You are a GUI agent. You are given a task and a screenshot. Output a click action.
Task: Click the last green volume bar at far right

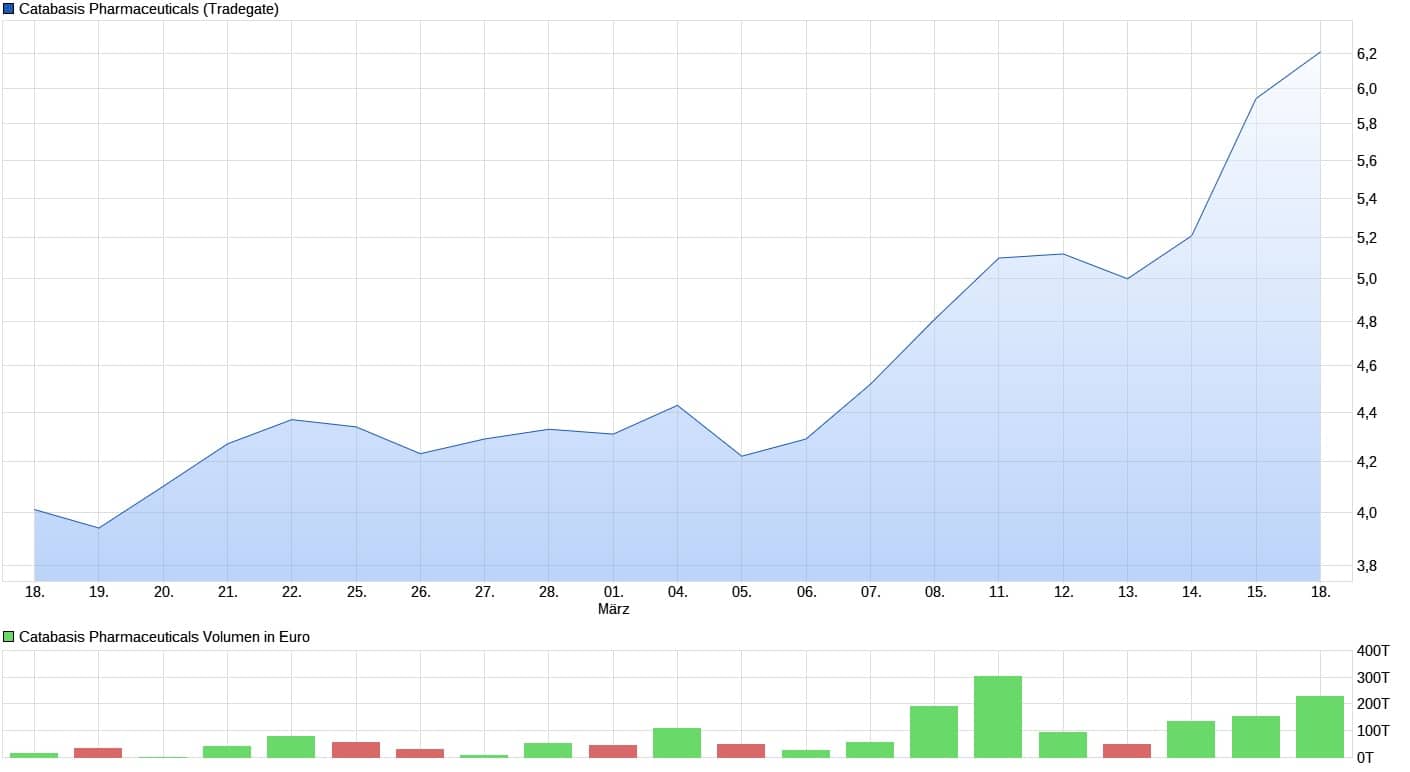click(x=1320, y=727)
